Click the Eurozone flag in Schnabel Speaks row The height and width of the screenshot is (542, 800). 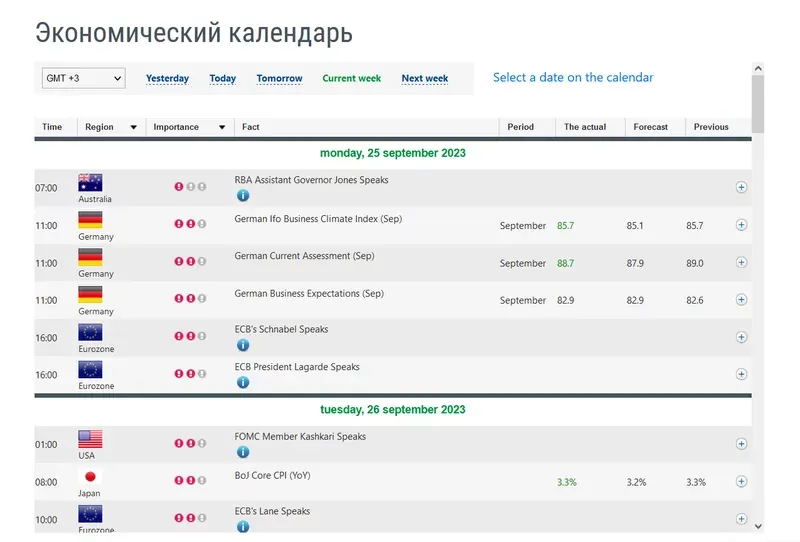tap(90, 332)
